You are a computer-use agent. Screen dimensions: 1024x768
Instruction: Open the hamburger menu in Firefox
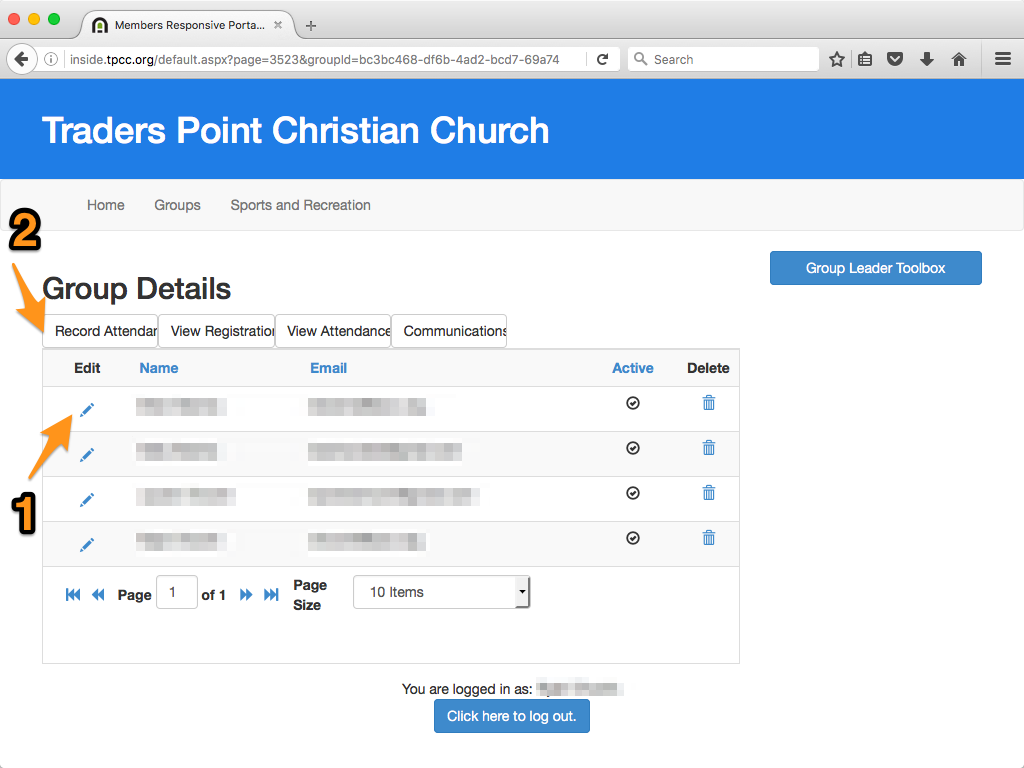[1003, 59]
